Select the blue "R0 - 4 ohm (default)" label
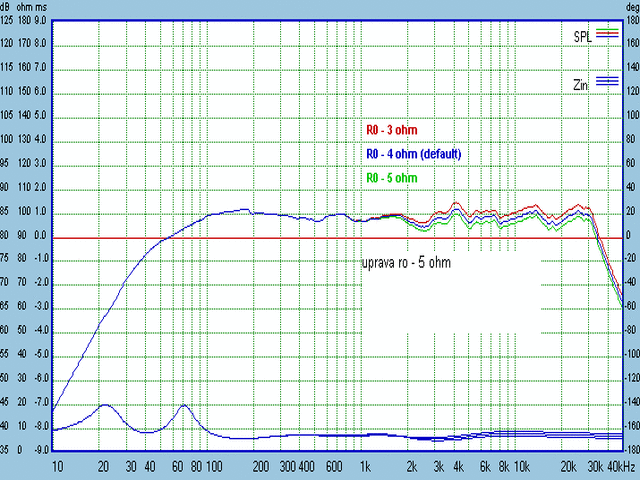Viewport: 640px width, 480px height. 413,154
